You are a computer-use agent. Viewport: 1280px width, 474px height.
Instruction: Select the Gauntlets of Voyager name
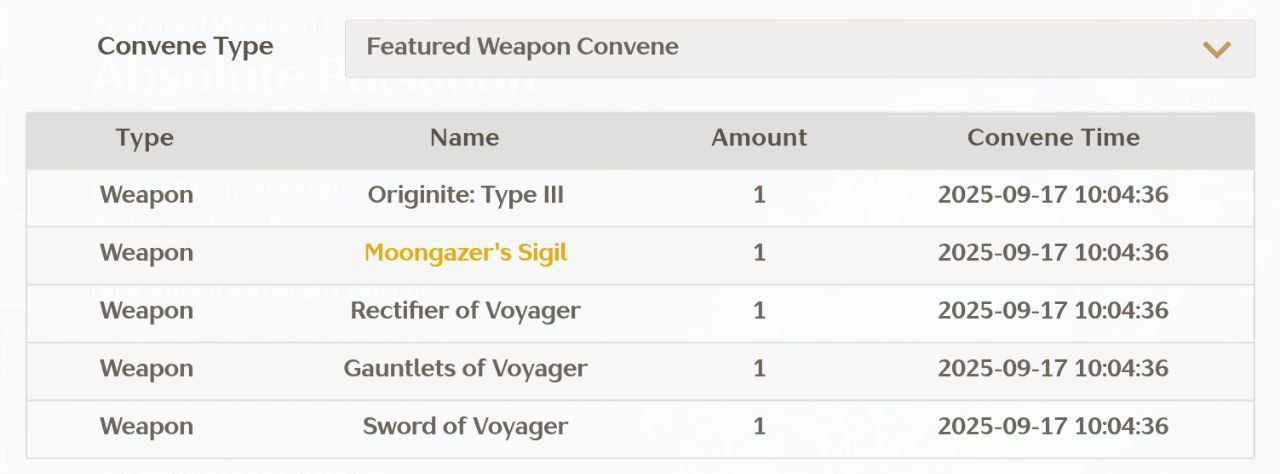[x=465, y=369]
